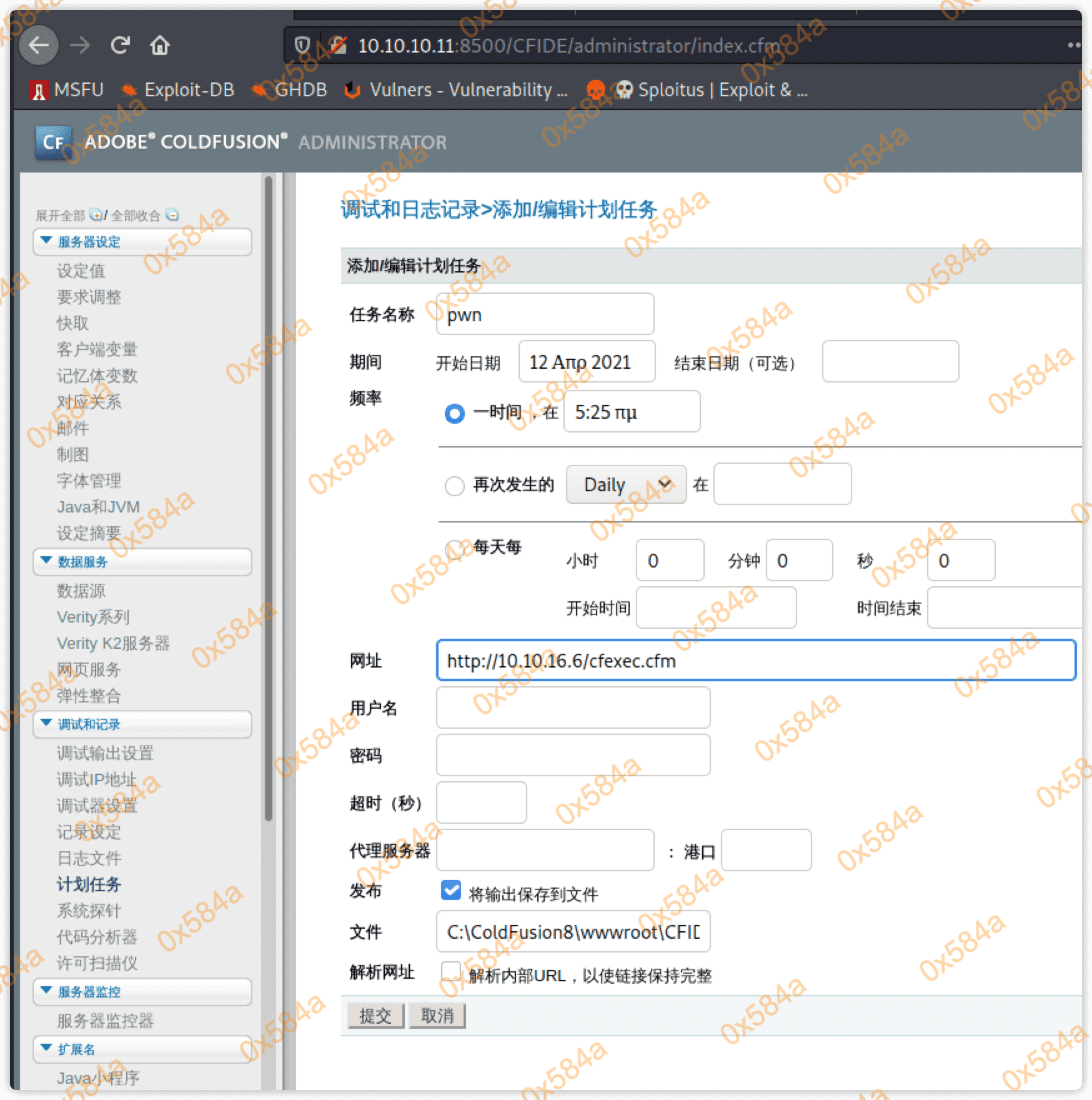Click the expand all sections icon
This screenshot has width=1092, height=1100.
pyautogui.click(x=96, y=215)
